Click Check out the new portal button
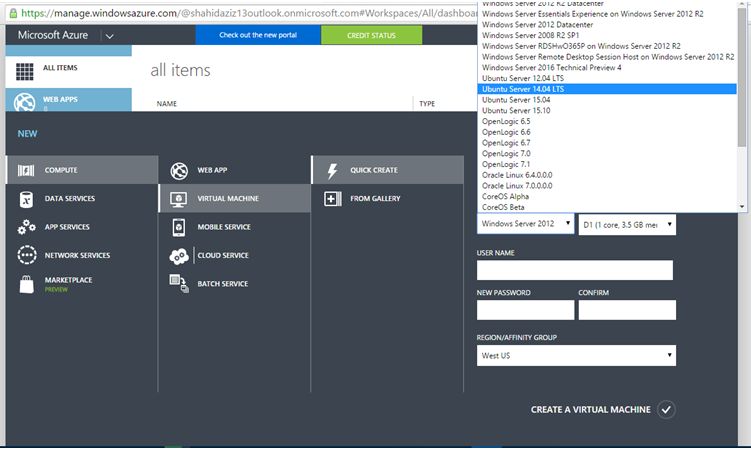751x450 pixels. pyautogui.click(x=258, y=35)
